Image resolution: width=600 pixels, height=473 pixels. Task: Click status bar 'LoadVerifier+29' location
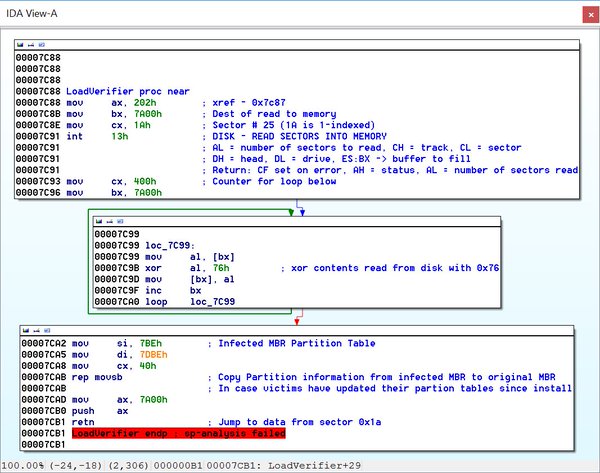point(314,466)
